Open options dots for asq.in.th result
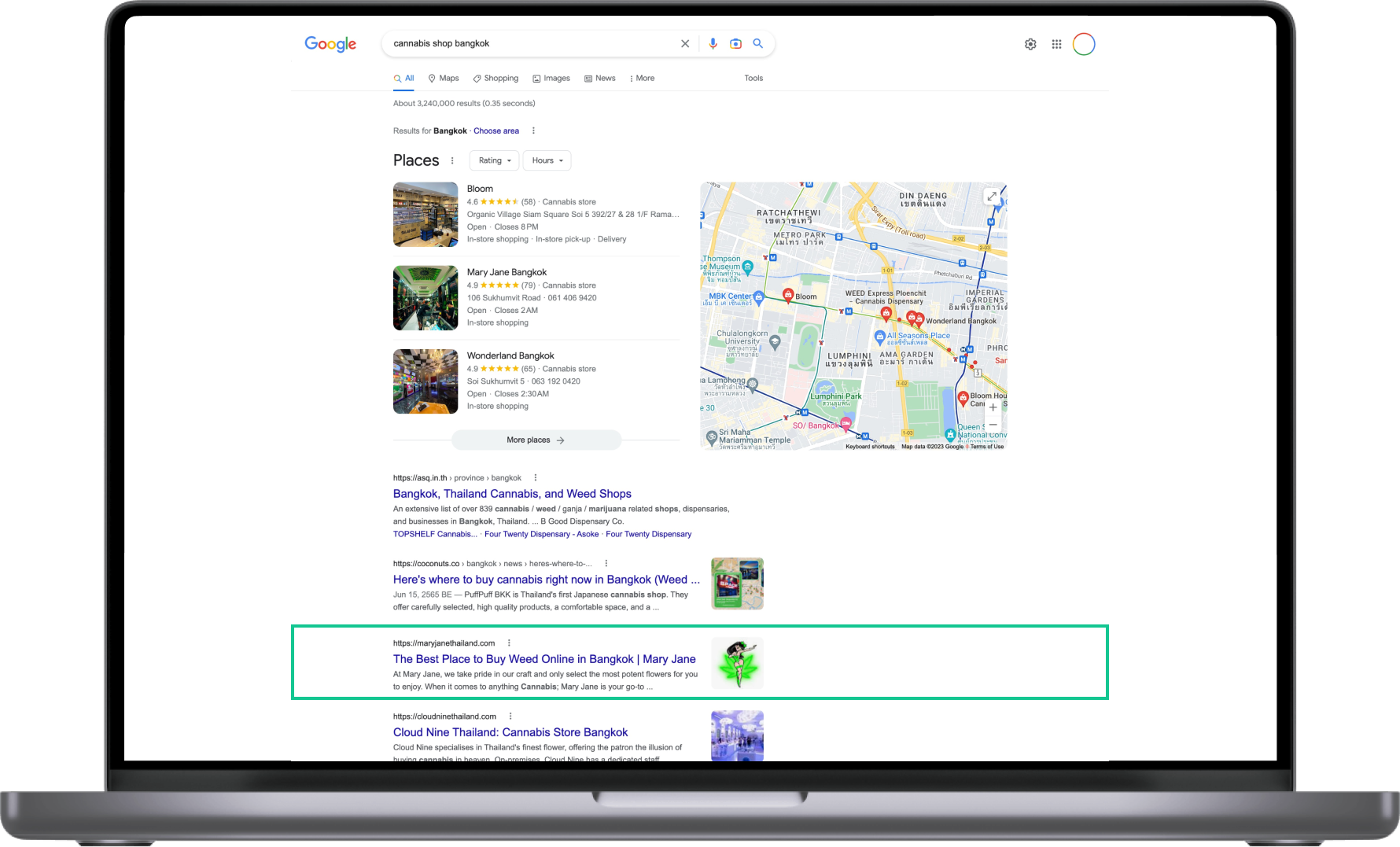 click(536, 477)
